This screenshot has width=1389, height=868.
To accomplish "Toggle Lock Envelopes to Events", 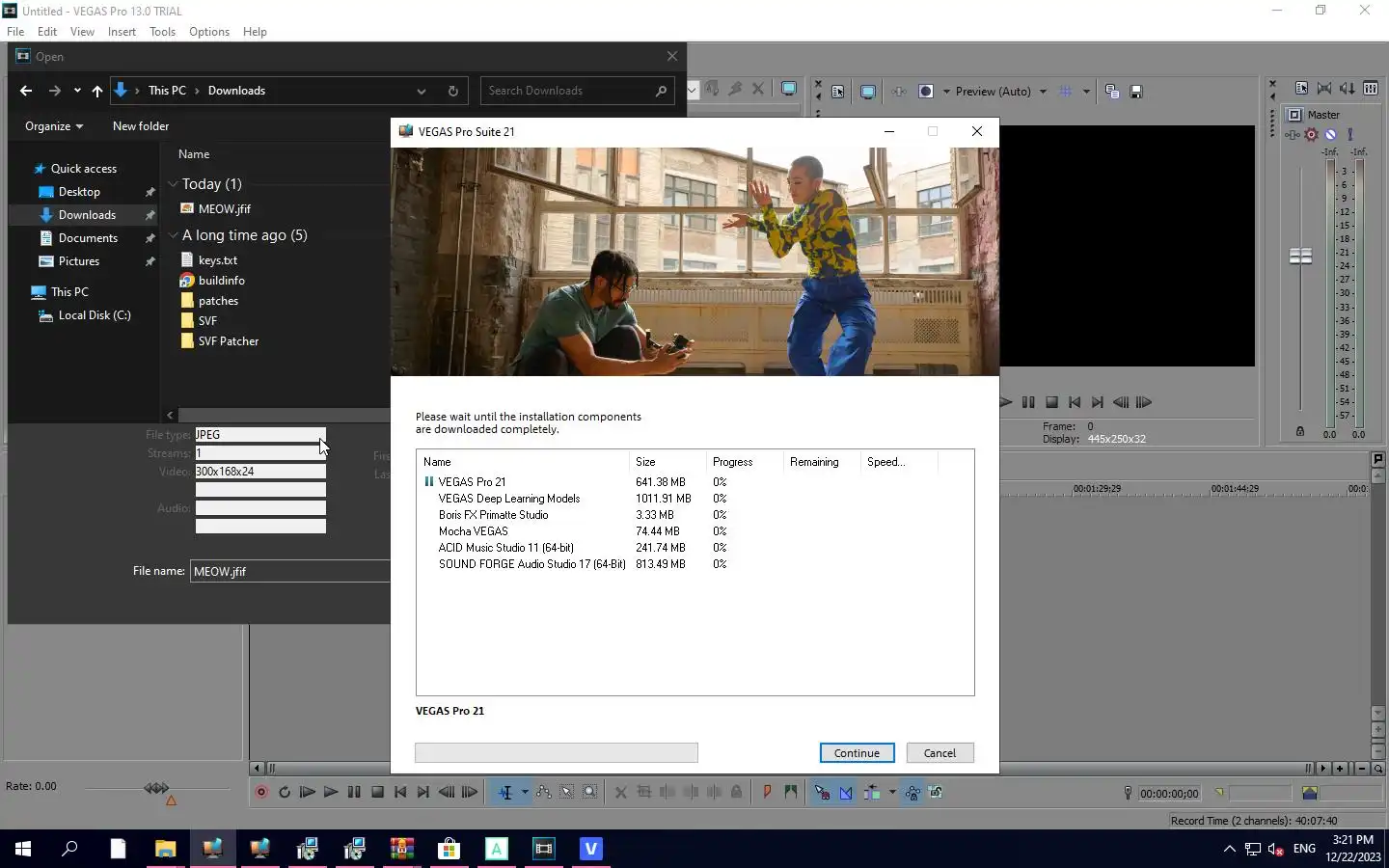I will coord(912,793).
